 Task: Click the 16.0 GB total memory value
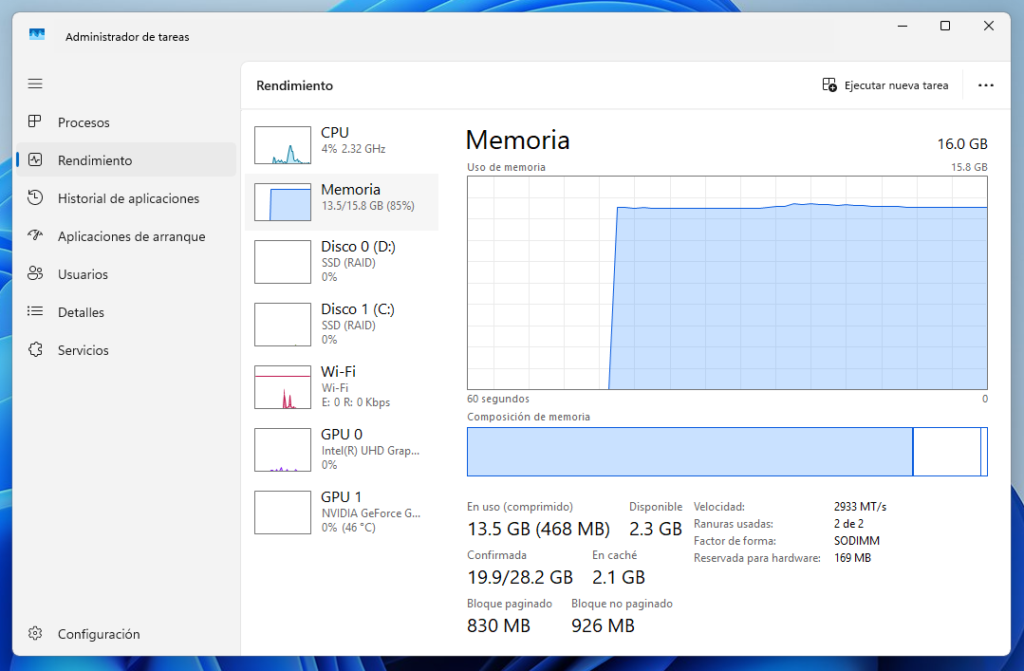coord(962,144)
